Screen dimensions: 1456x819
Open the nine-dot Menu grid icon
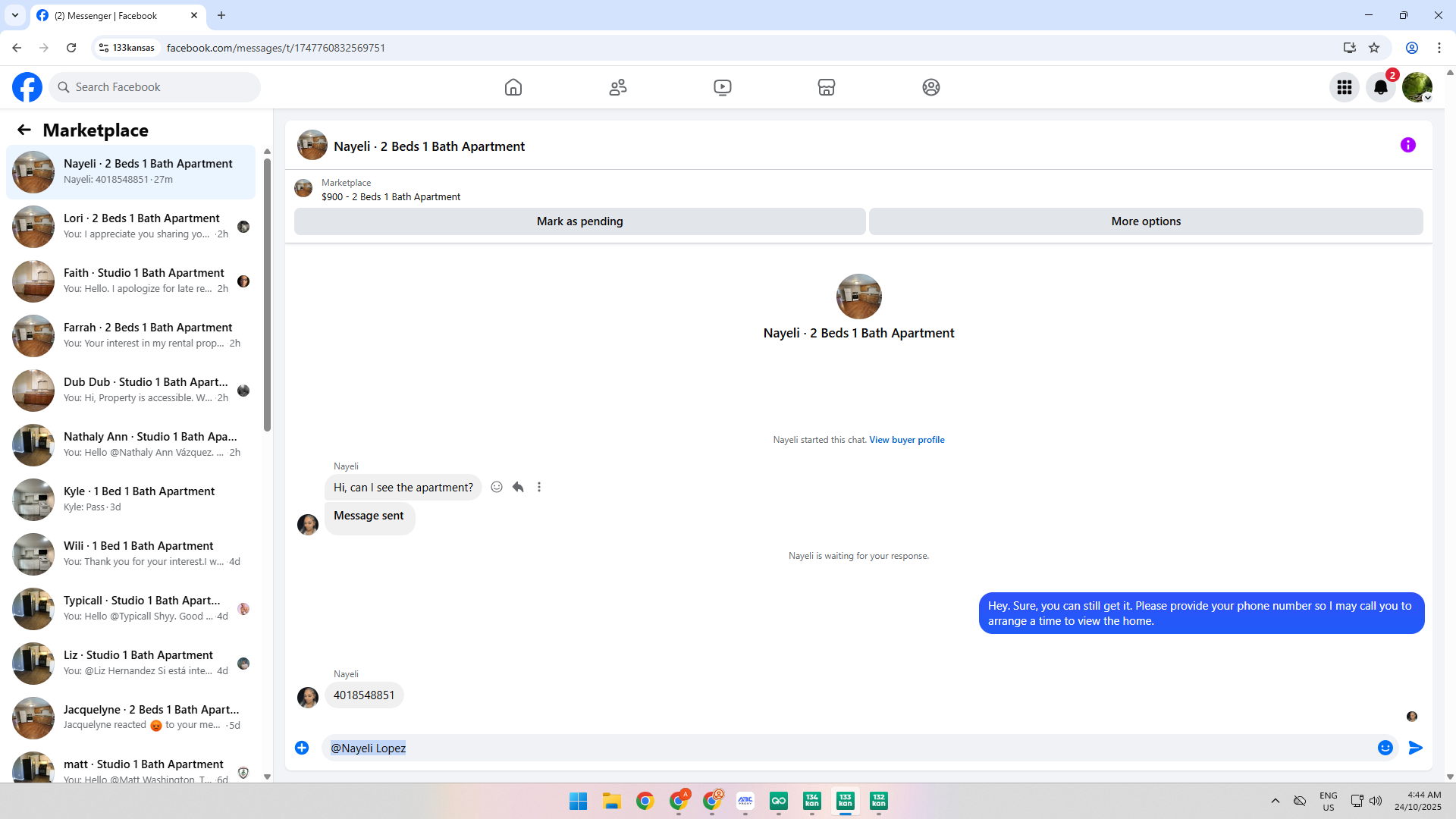coord(1345,87)
